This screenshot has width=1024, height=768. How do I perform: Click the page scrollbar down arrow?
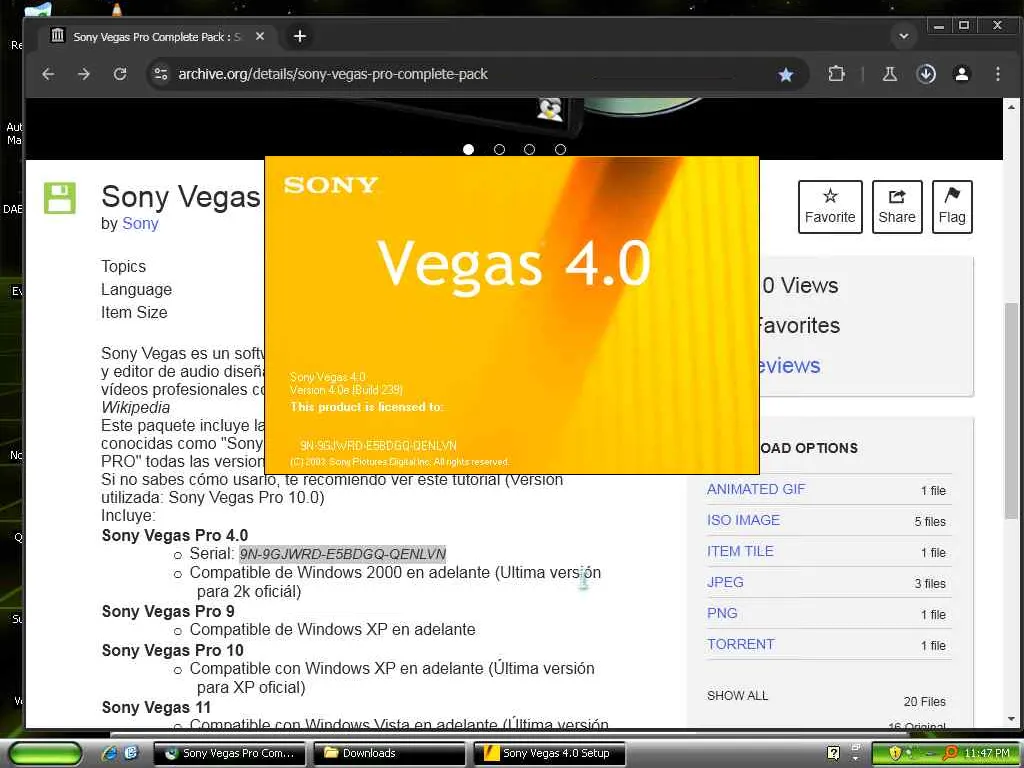pos(1011,720)
